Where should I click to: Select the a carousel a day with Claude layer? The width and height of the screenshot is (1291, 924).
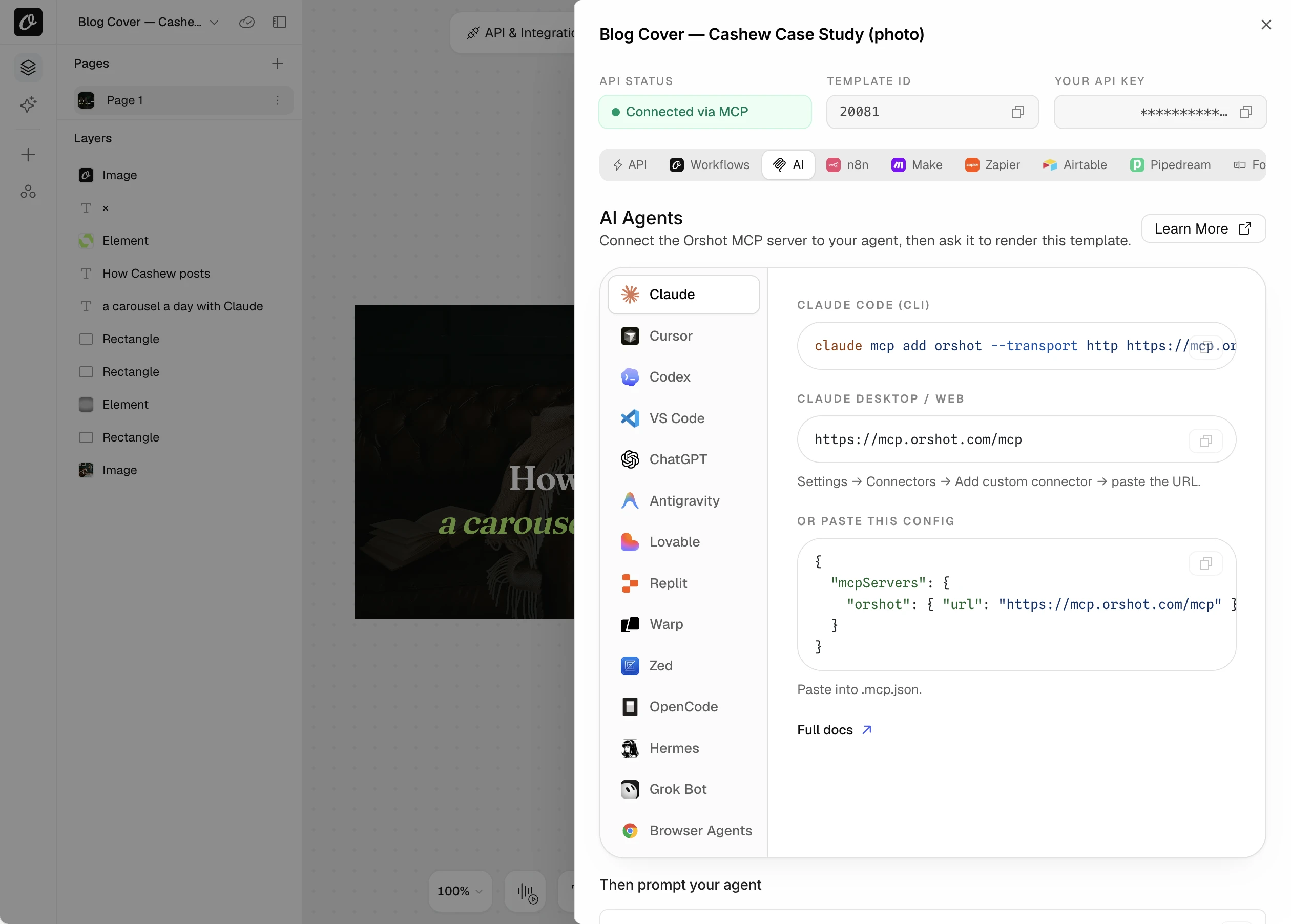coord(183,306)
